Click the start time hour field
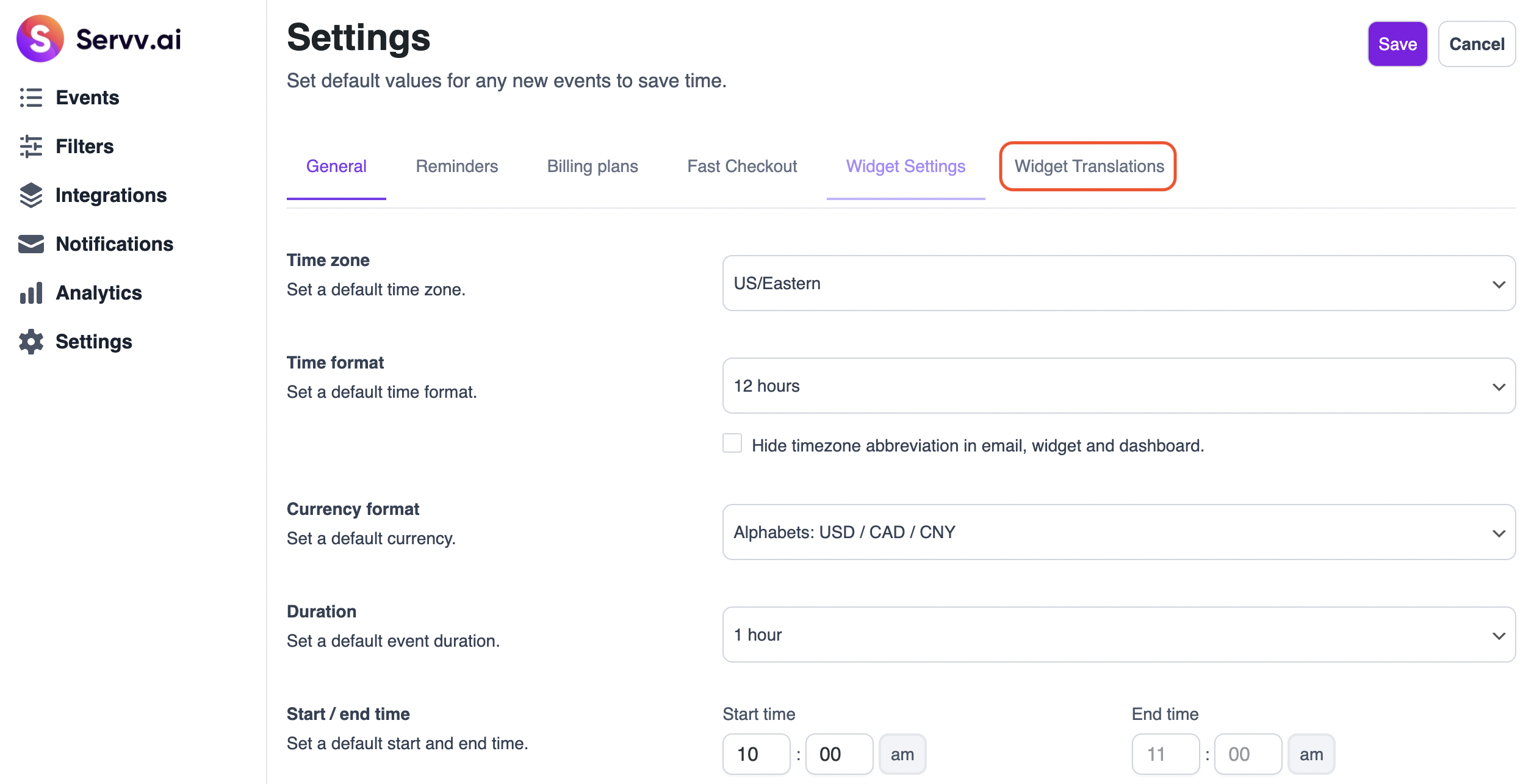The width and height of the screenshot is (1523, 784). point(755,754)
